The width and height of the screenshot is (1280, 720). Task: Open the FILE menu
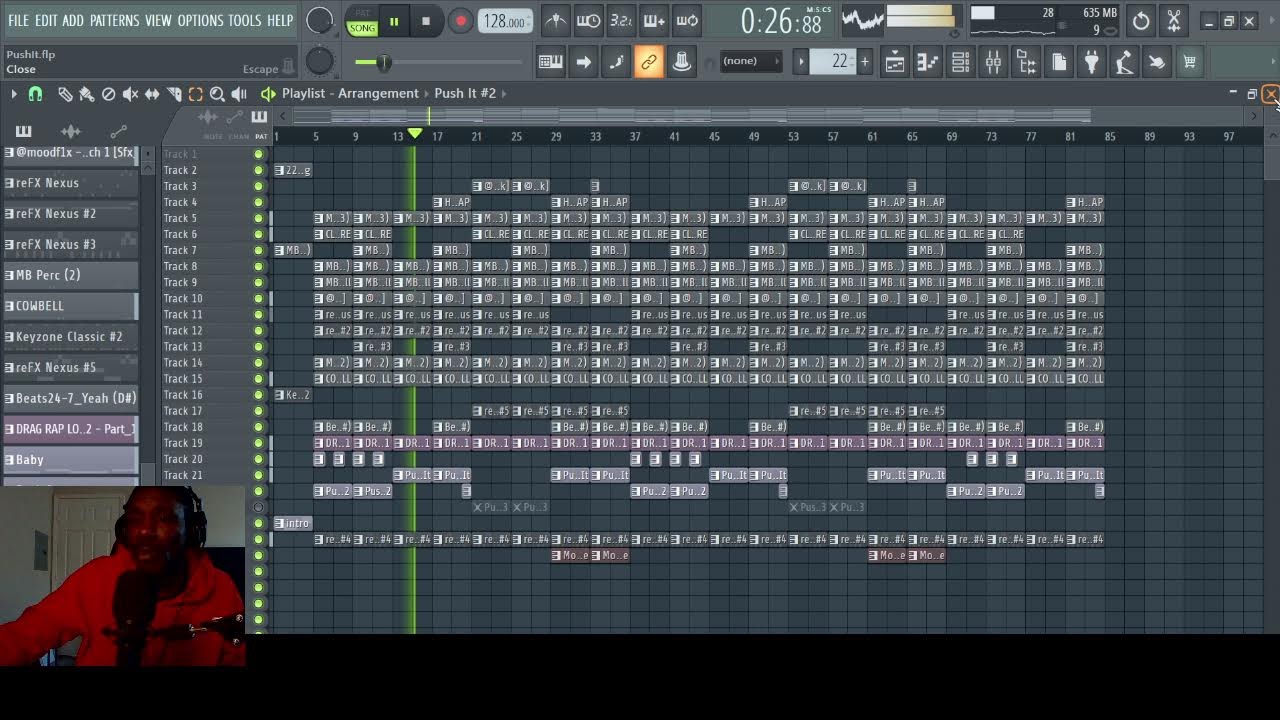pos(19,20)
